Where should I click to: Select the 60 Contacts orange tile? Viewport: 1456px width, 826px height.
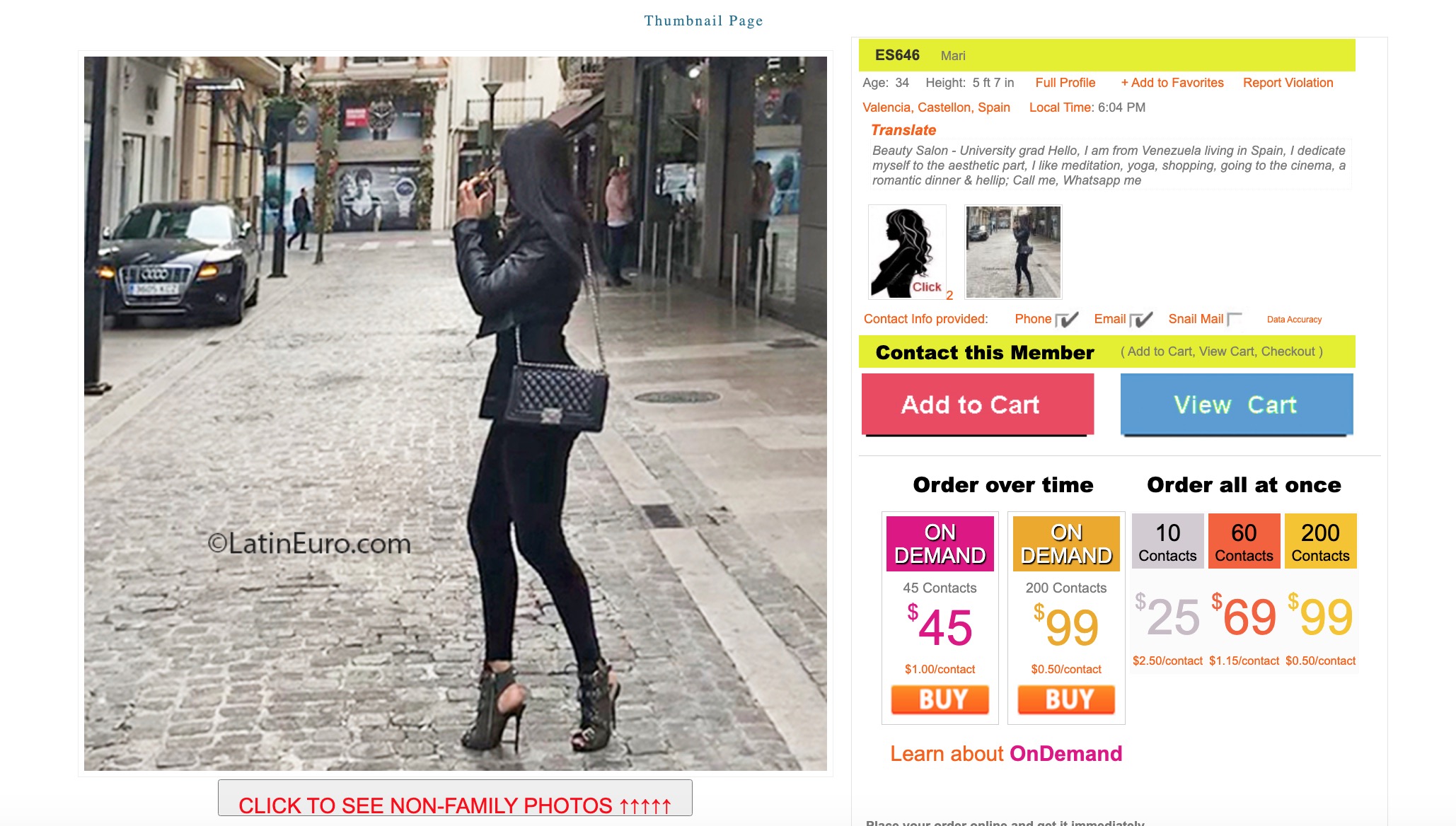(x=1244, y=541)
